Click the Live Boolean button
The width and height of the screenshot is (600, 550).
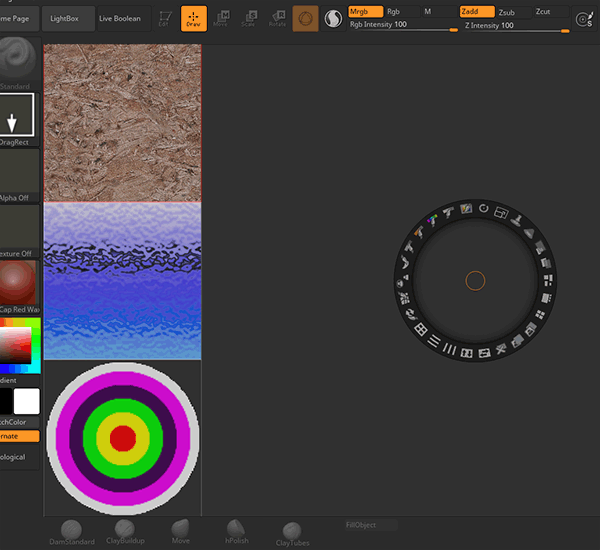(119, 18)
